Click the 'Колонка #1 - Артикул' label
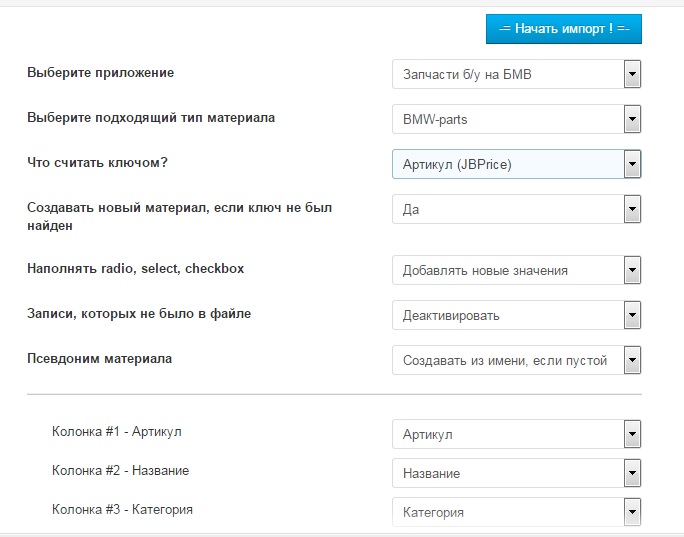 pyautogui.click(x=117, y=432)
